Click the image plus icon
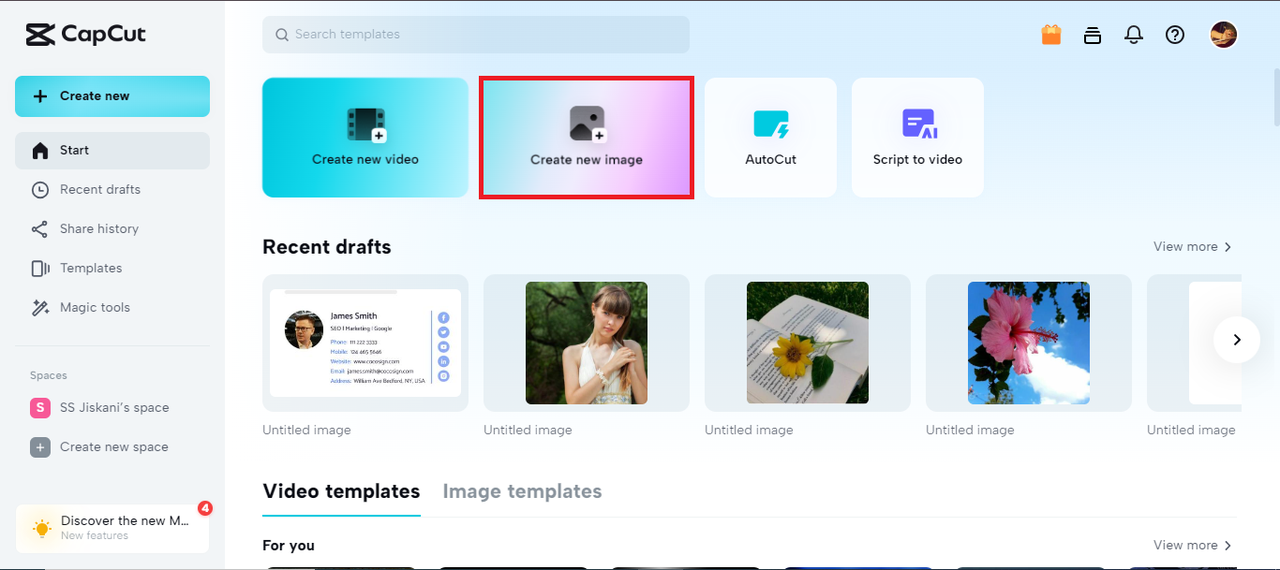Screen dimensions: 1280x570 click(587, 124)
